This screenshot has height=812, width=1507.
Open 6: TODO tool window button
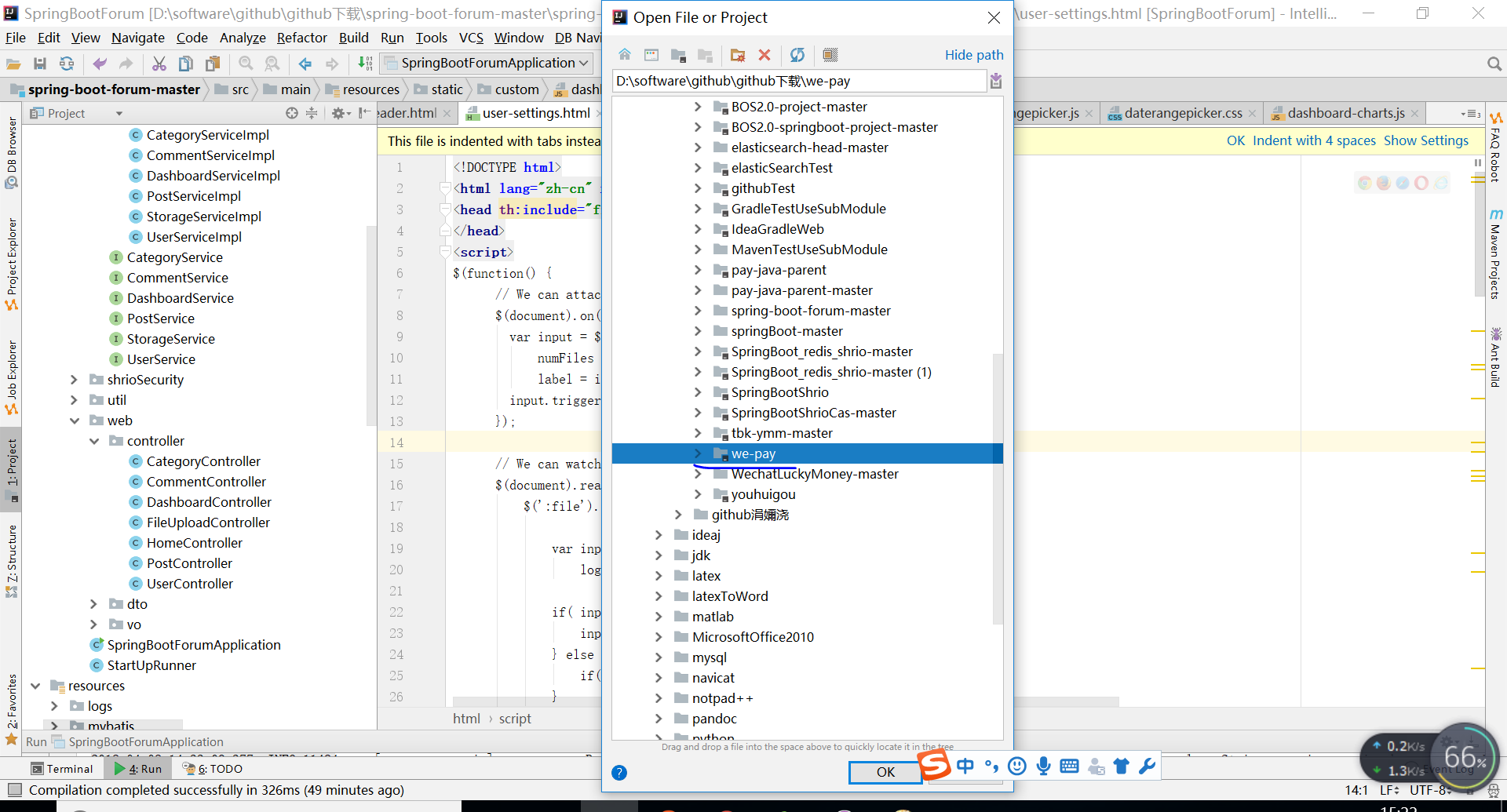[212, 769]
